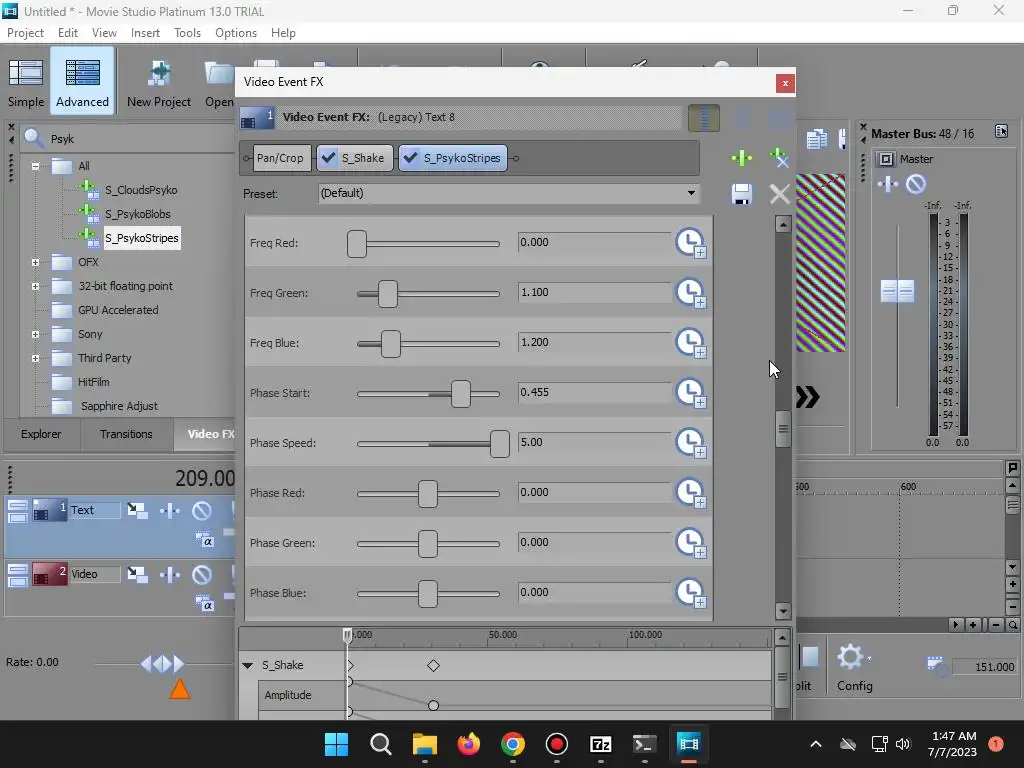Viewport: 1024px width, 768px height.
Task: Open the Edit menu
Action: click(x=68, y=33)
